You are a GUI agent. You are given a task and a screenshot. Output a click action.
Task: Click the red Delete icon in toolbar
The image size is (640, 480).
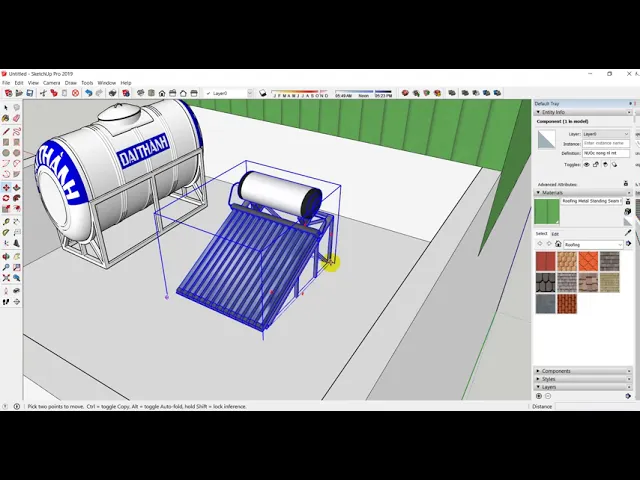click(x=75, y=93)
